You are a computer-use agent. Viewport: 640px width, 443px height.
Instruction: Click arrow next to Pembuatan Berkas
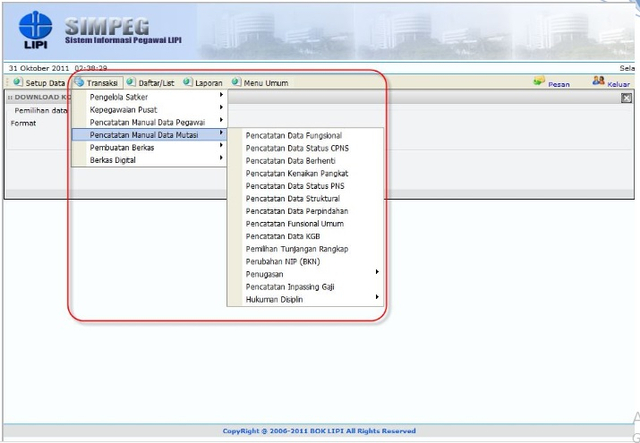(221, 145)
